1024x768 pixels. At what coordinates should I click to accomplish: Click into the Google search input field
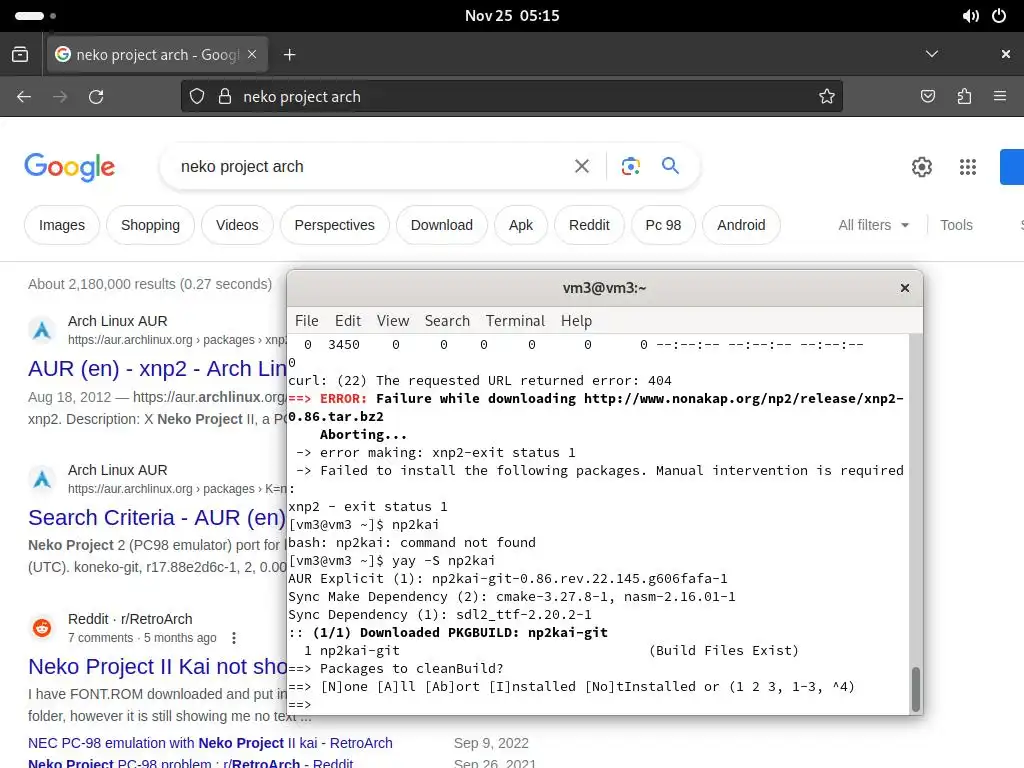pos(372,167)
